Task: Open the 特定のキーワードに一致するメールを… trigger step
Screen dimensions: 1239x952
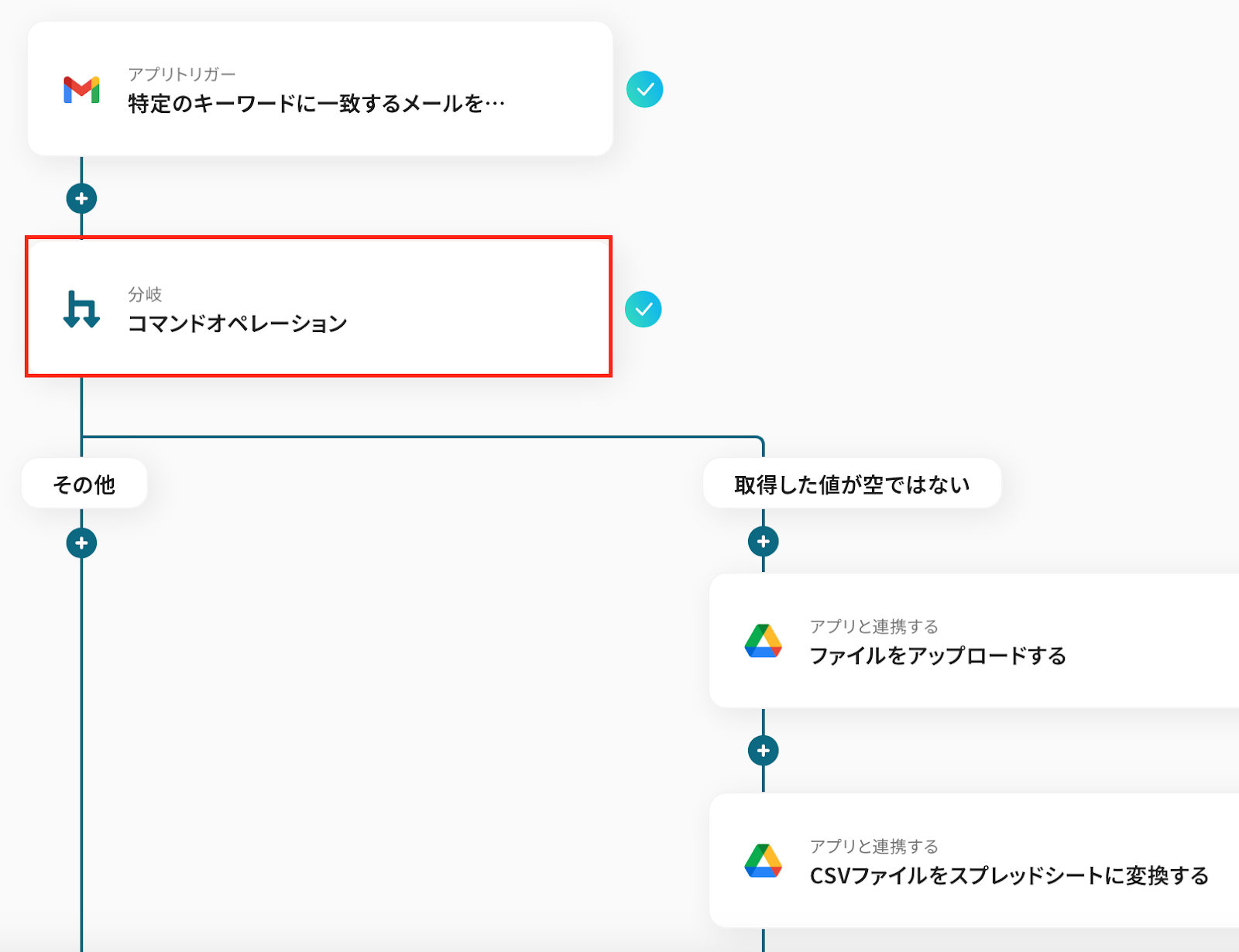Action: [x=316, y=104]
